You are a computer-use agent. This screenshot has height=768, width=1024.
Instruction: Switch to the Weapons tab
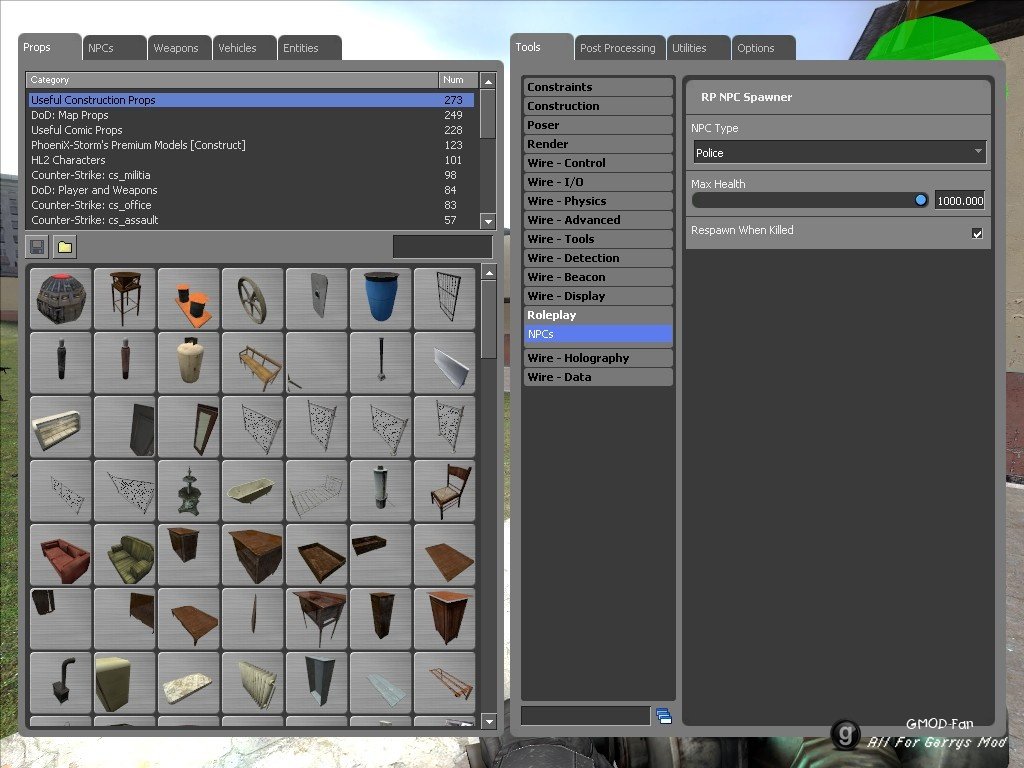[180, 48]
